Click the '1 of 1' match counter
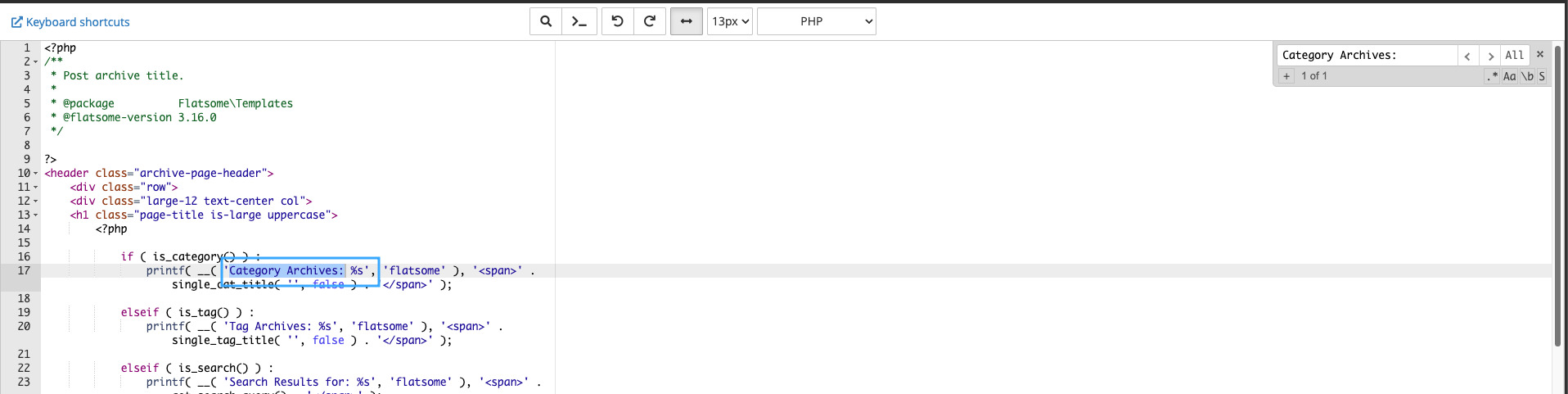 tap(1314, 76)
